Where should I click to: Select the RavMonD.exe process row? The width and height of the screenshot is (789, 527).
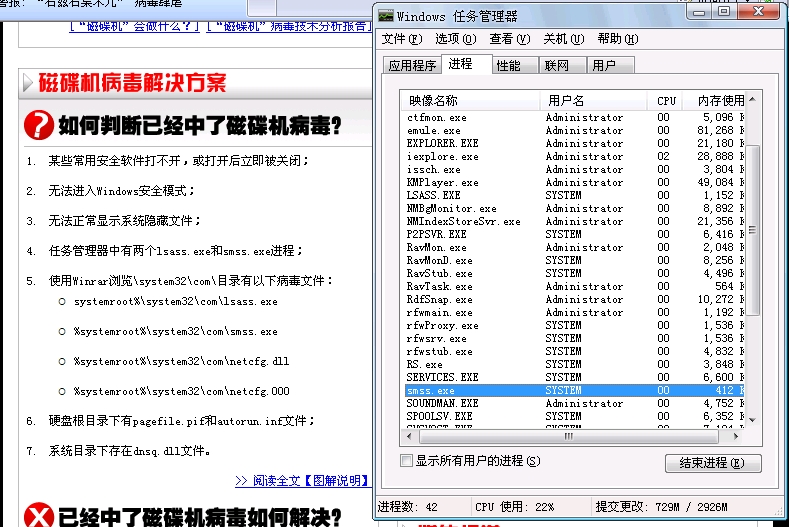(574, 260)
